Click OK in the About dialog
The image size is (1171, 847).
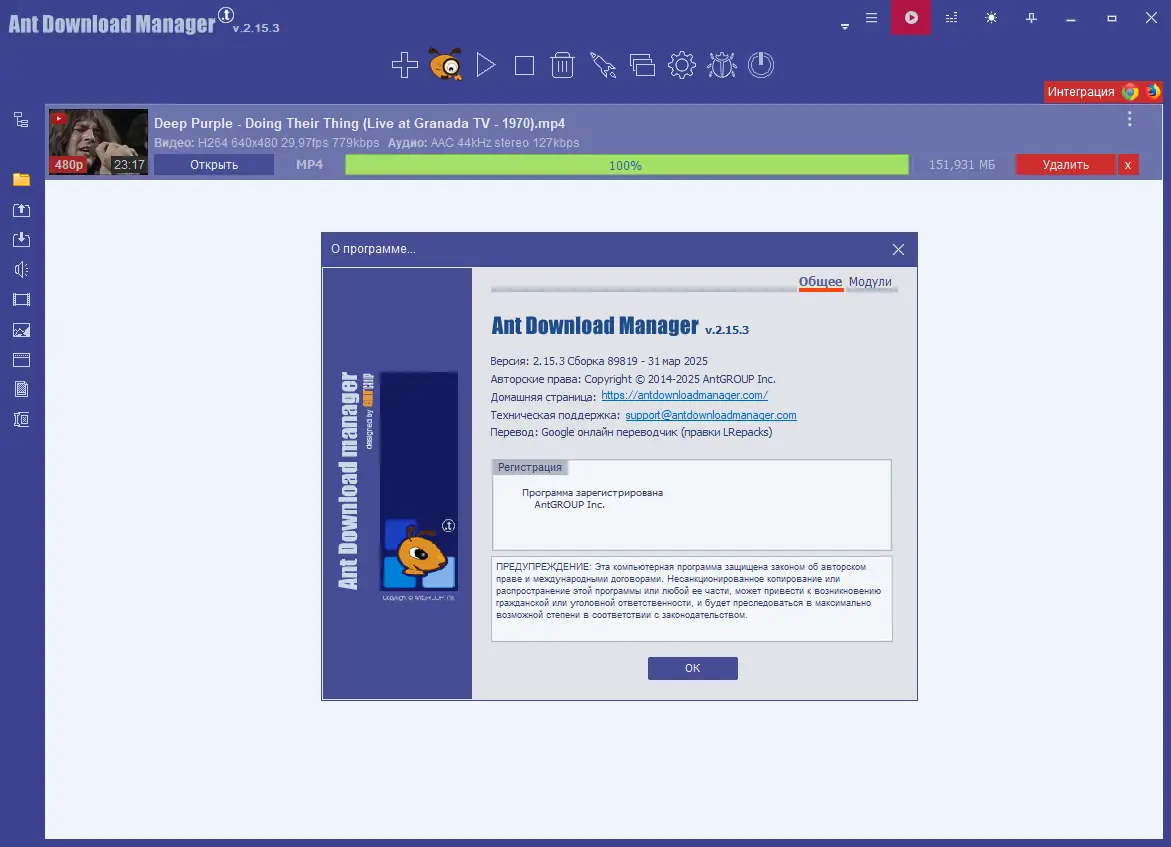(x=692, y=668)
